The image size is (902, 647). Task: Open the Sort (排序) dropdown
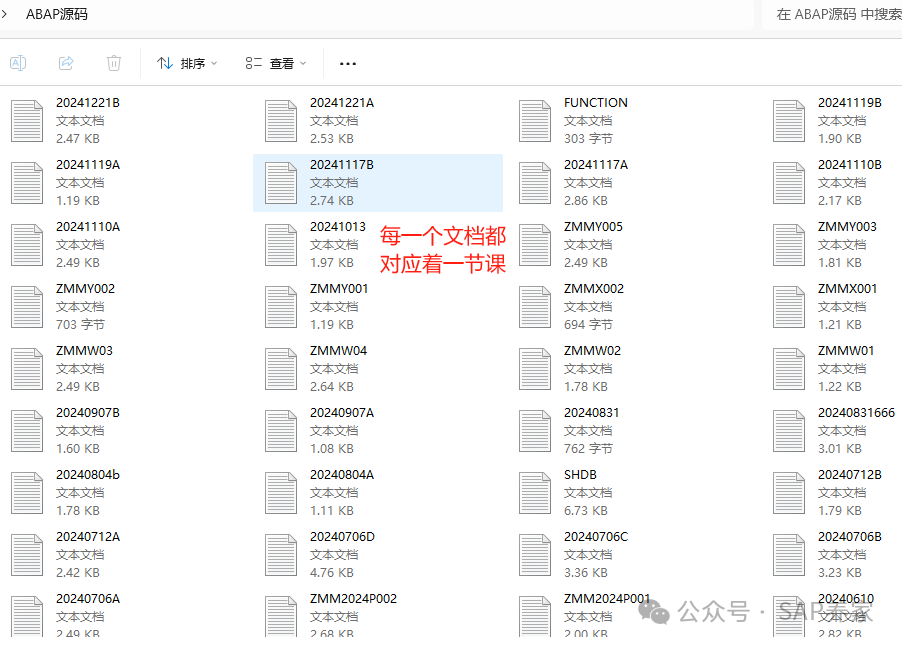point(188,63)
